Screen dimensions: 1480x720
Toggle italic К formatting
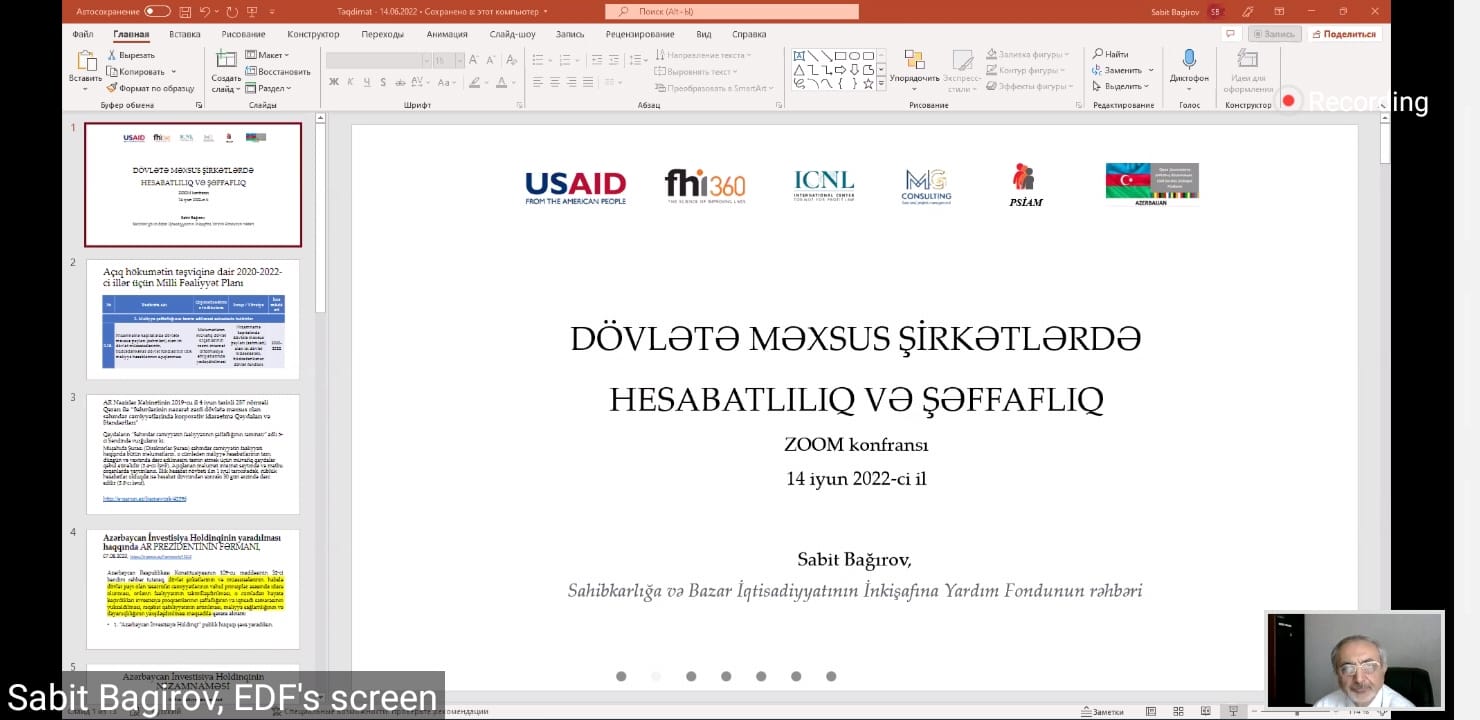pyautogui.click(x=350, y=82)
